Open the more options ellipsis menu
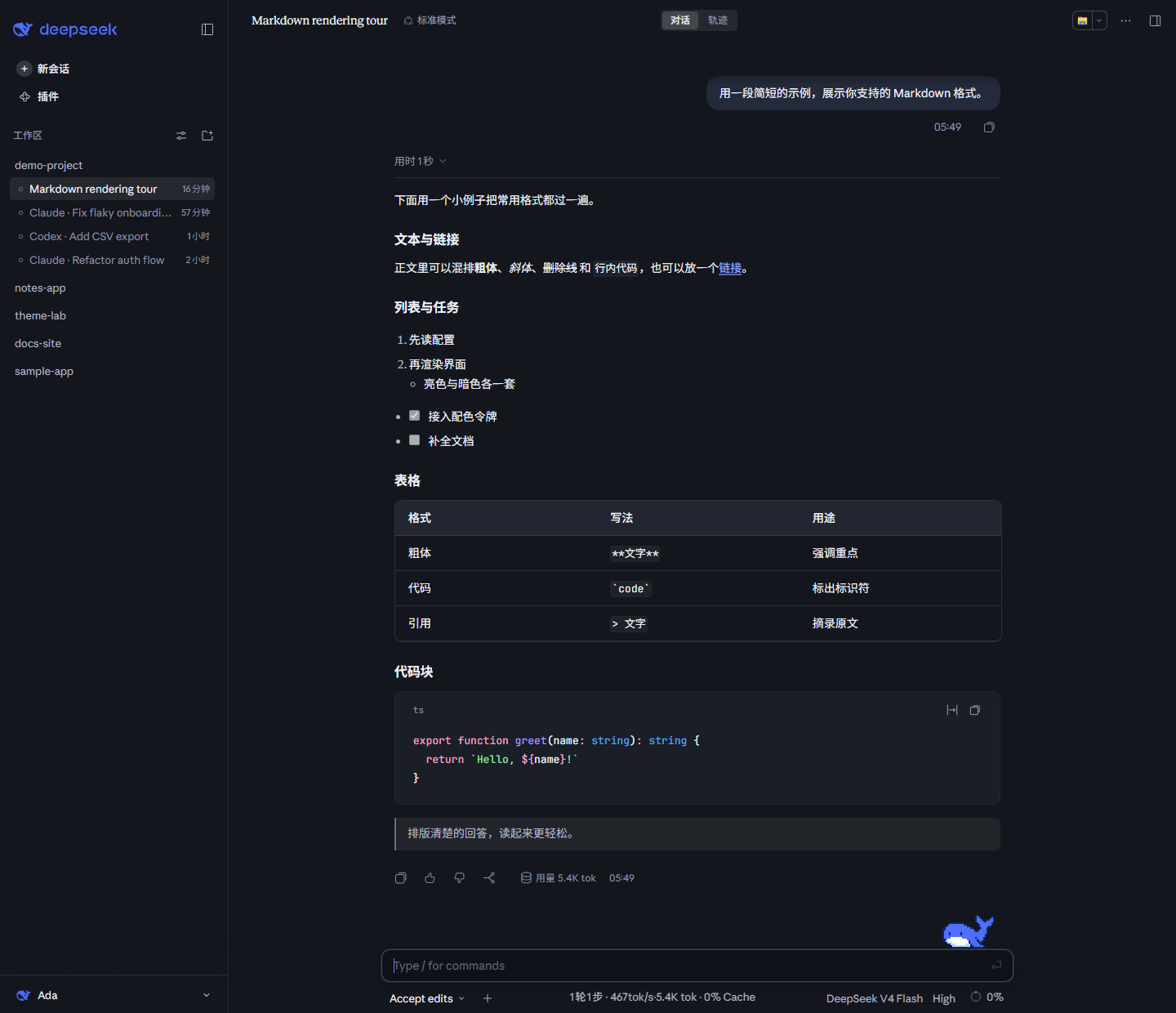Screen dimensions: 1176x1013 1126,20
